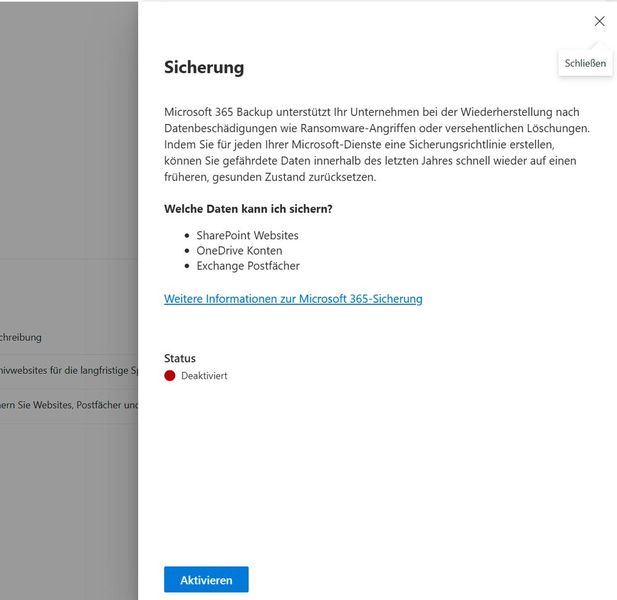Click the 'Deaktiviert' status text

(204, 376)
